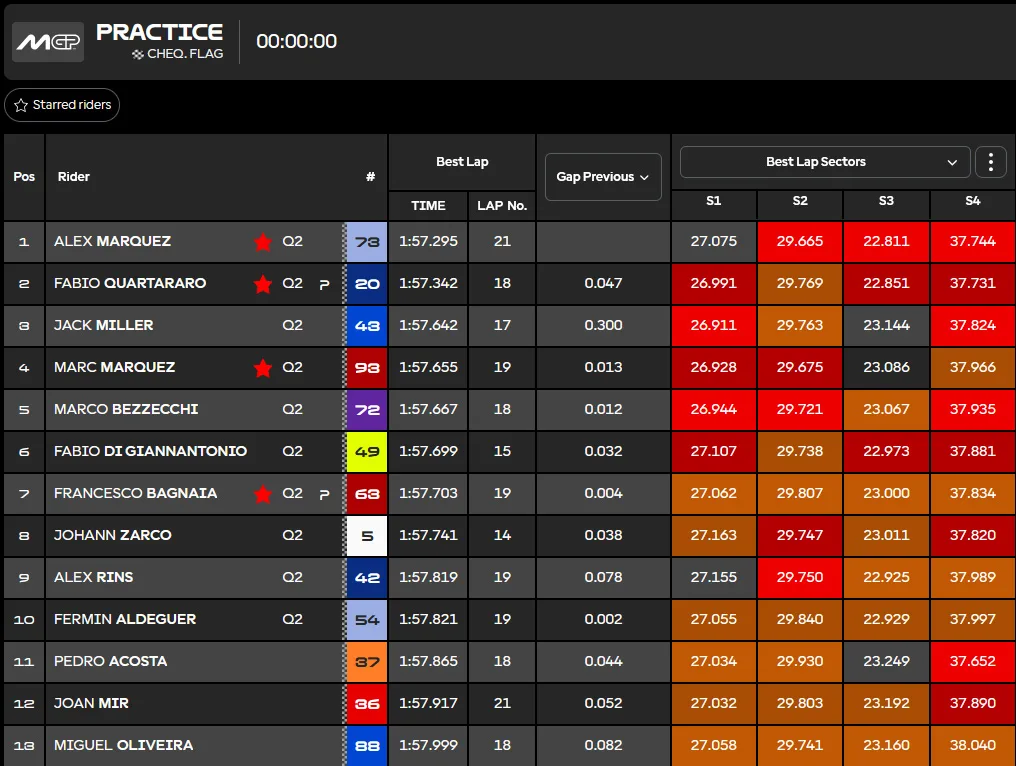Click Q2 label for Fermin Aldeguer
1016x766 pixels.
point(292,620)
